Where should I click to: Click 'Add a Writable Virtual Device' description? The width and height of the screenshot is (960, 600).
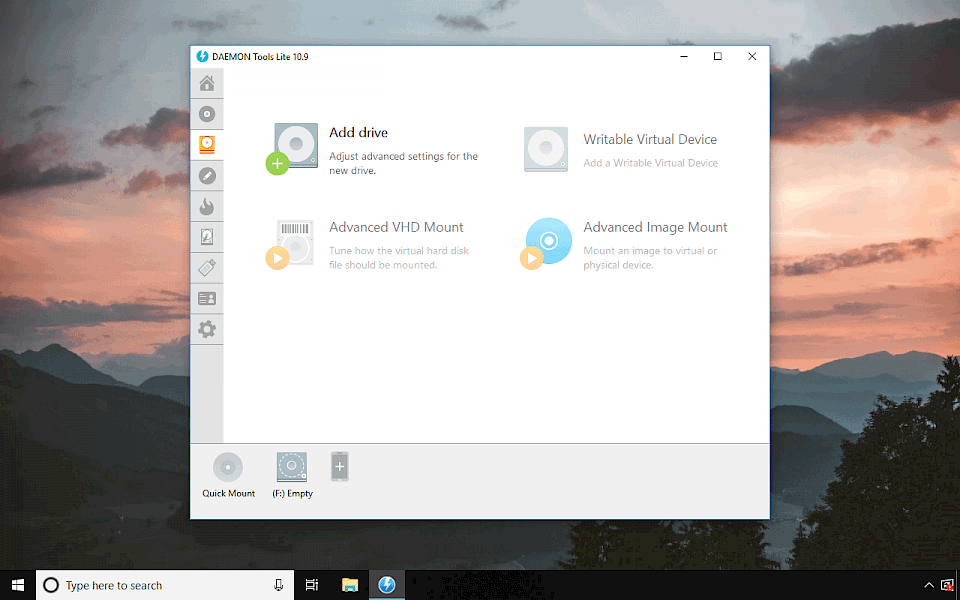click(650, 163)
